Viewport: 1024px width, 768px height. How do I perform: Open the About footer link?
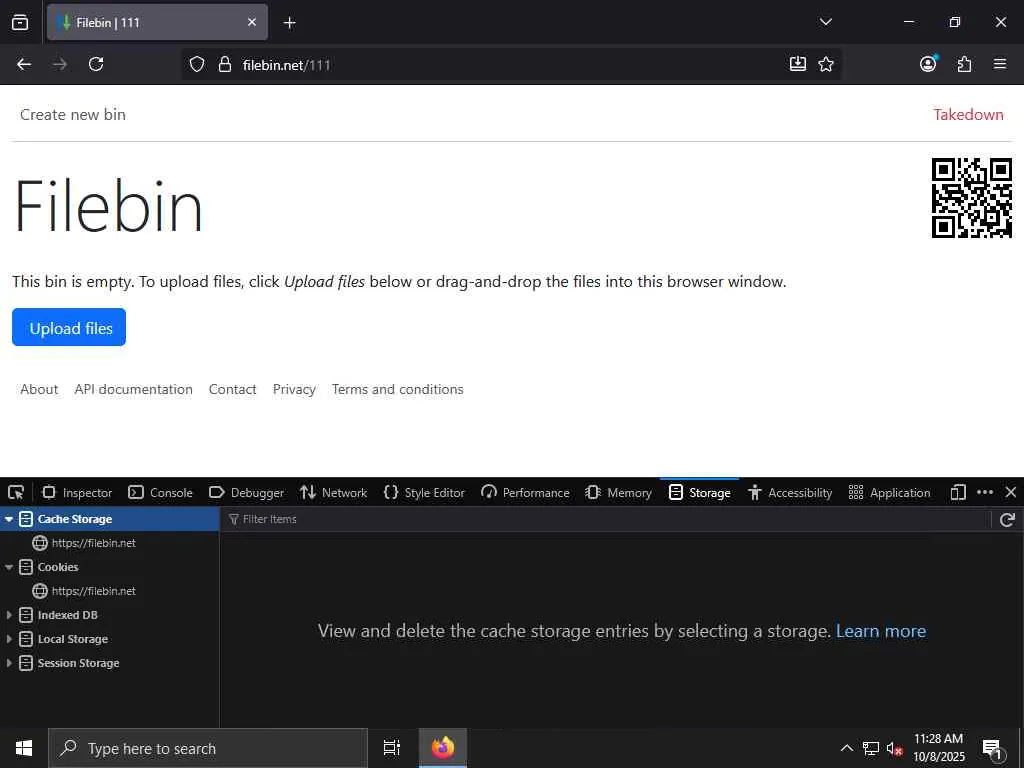39,389
